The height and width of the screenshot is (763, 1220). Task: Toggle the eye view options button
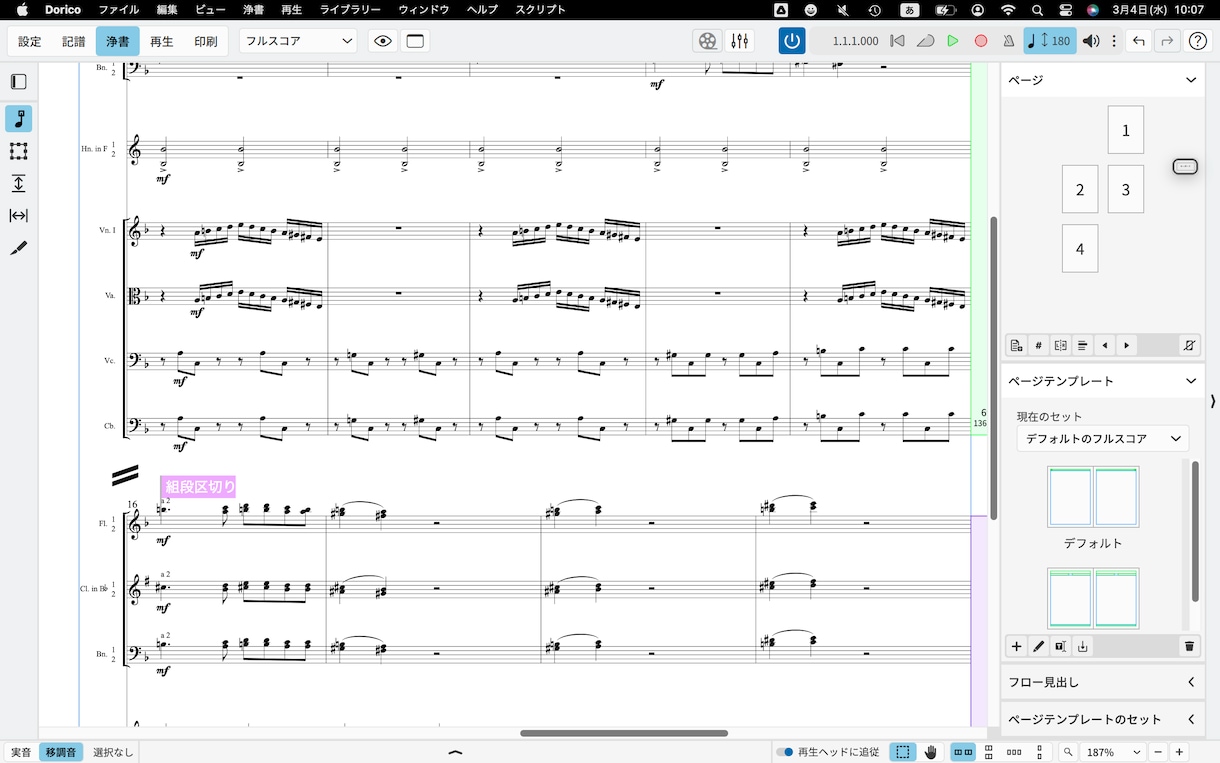382,41
